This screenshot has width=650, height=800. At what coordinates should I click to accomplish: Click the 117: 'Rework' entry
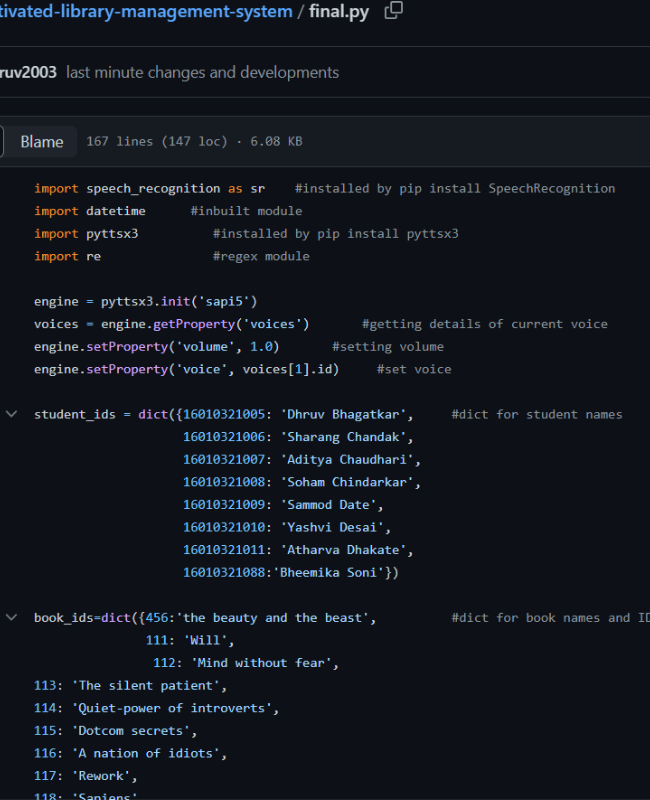86,776
